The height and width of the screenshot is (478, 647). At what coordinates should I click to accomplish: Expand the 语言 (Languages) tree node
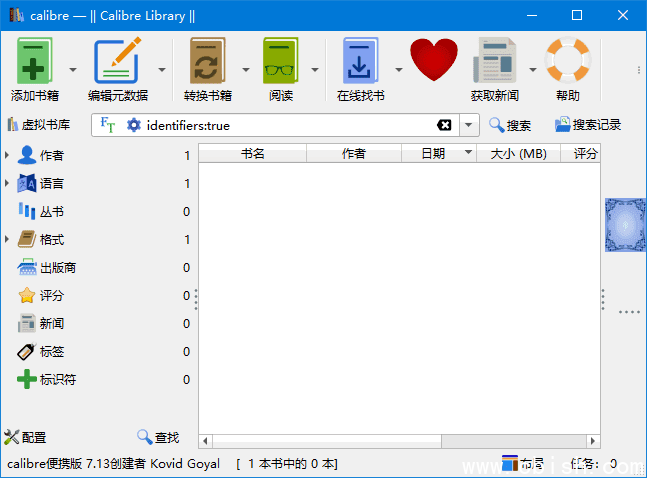pos(8,184)
